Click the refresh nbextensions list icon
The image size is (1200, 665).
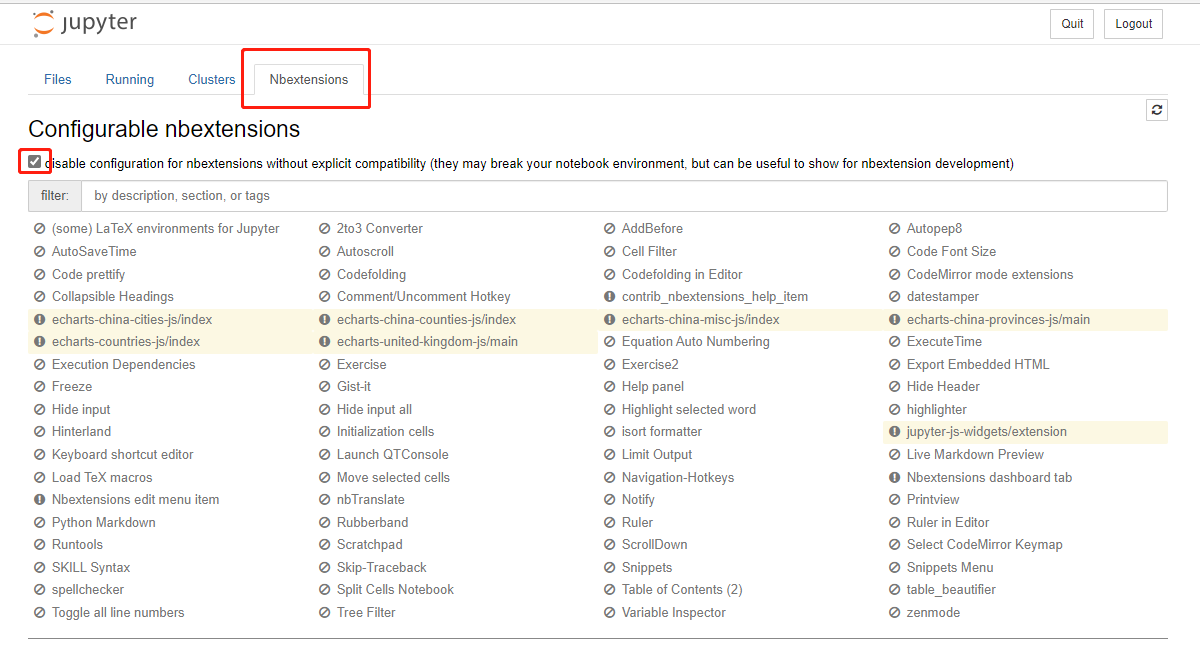coord(1157,110)
